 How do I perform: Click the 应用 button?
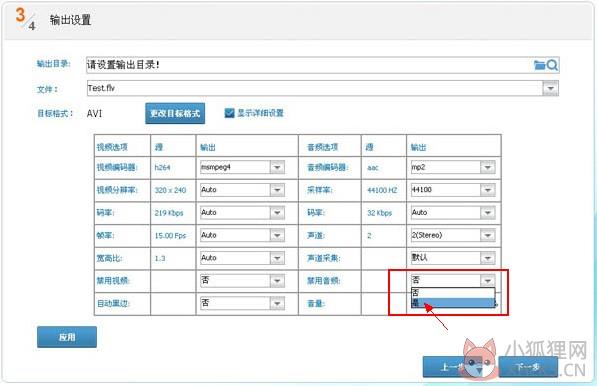point(67,337)
